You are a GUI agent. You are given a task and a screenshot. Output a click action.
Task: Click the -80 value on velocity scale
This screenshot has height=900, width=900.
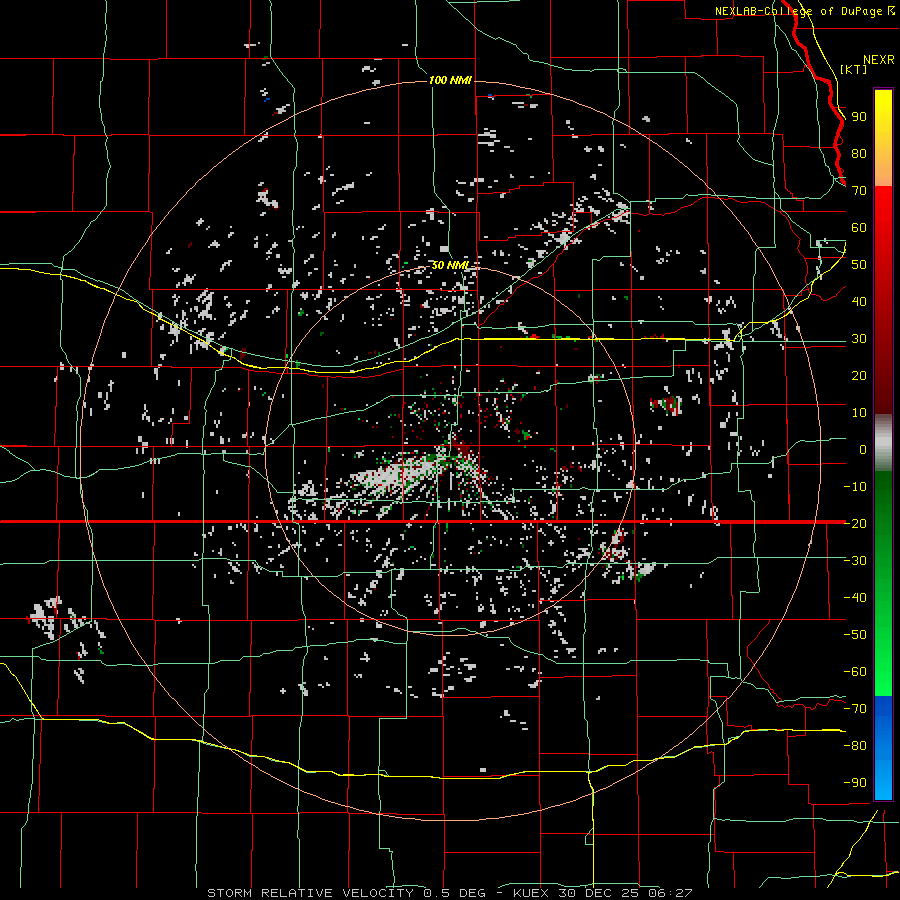[x=855, y=746]
